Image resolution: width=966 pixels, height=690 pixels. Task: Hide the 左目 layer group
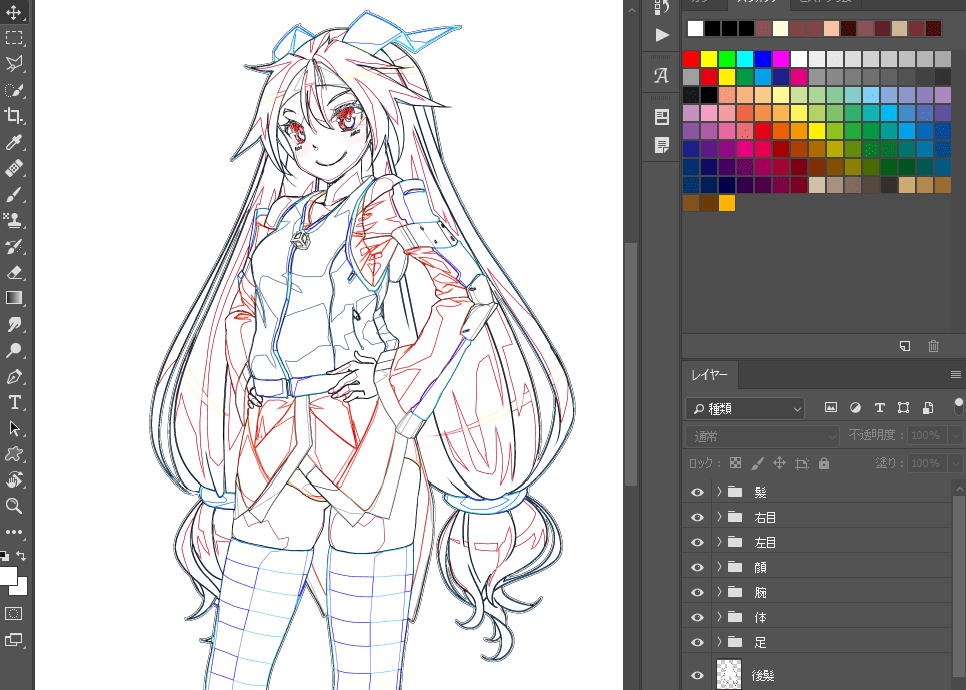[x=697, y=542]
